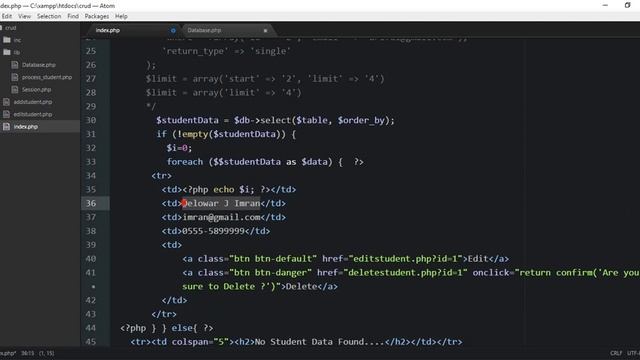This screenshot has width=640, height=360.
Task: Open the Help menu
Action: pyautogui.click(x=121, y=16)
